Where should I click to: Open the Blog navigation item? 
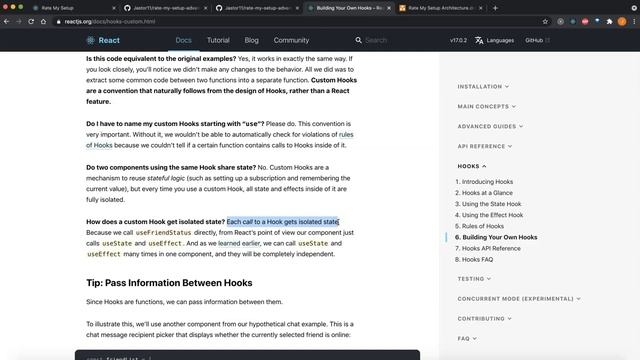click(251, 40)
